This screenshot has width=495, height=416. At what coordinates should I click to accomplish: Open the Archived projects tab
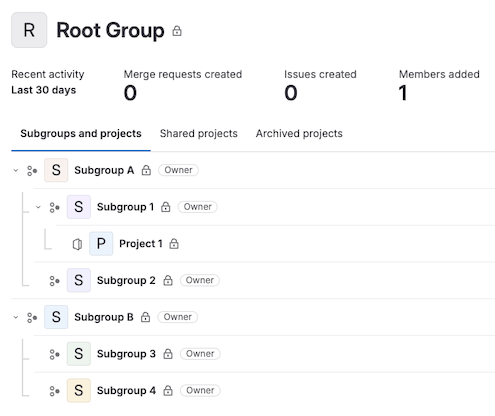pos(299,133)
